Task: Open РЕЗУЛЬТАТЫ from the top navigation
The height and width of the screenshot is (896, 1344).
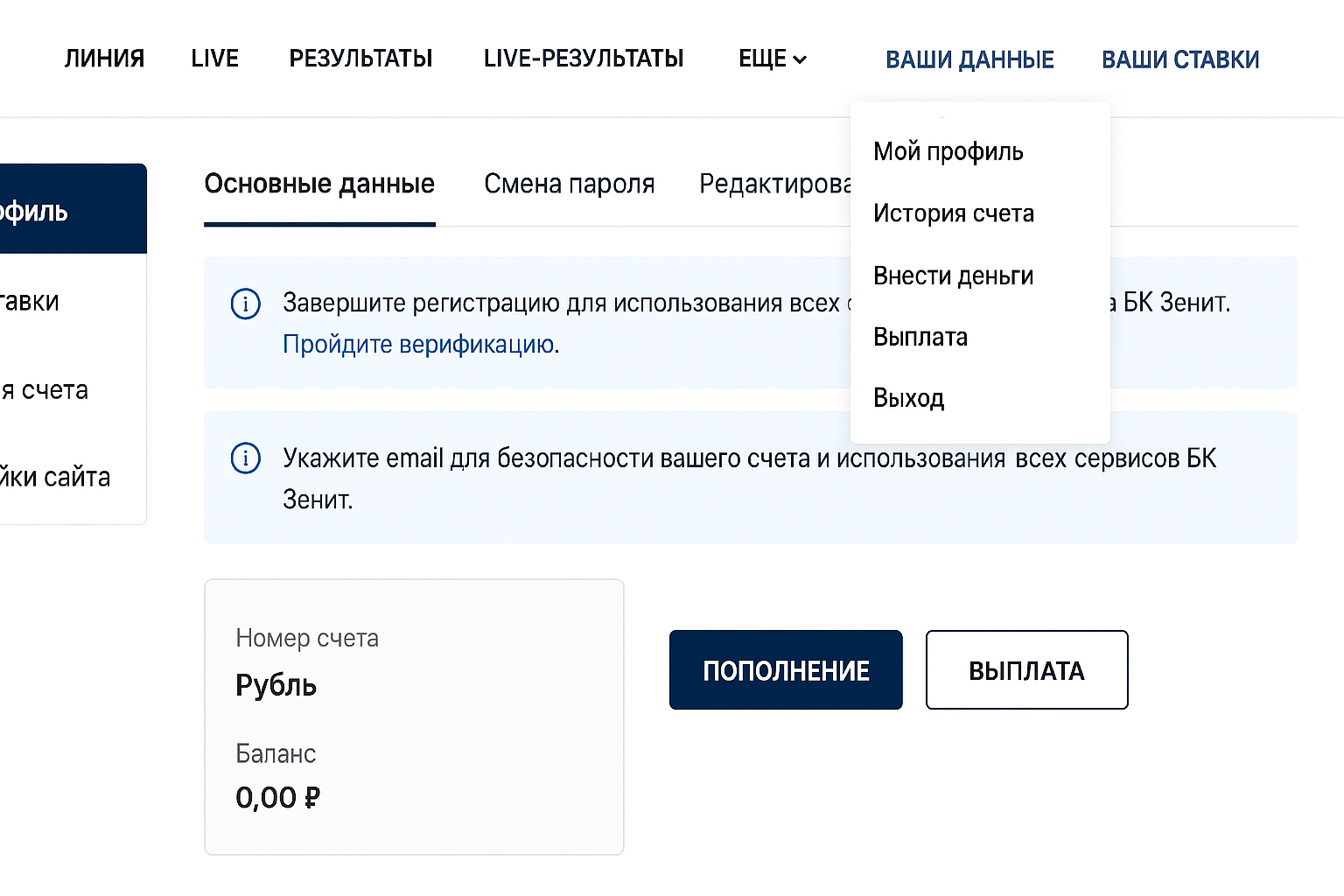Action: point(360,58)
